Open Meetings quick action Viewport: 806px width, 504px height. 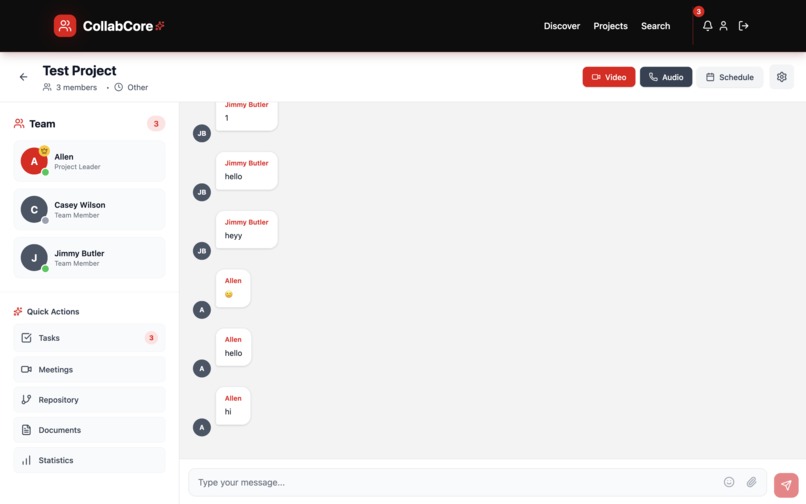point(89,369)
